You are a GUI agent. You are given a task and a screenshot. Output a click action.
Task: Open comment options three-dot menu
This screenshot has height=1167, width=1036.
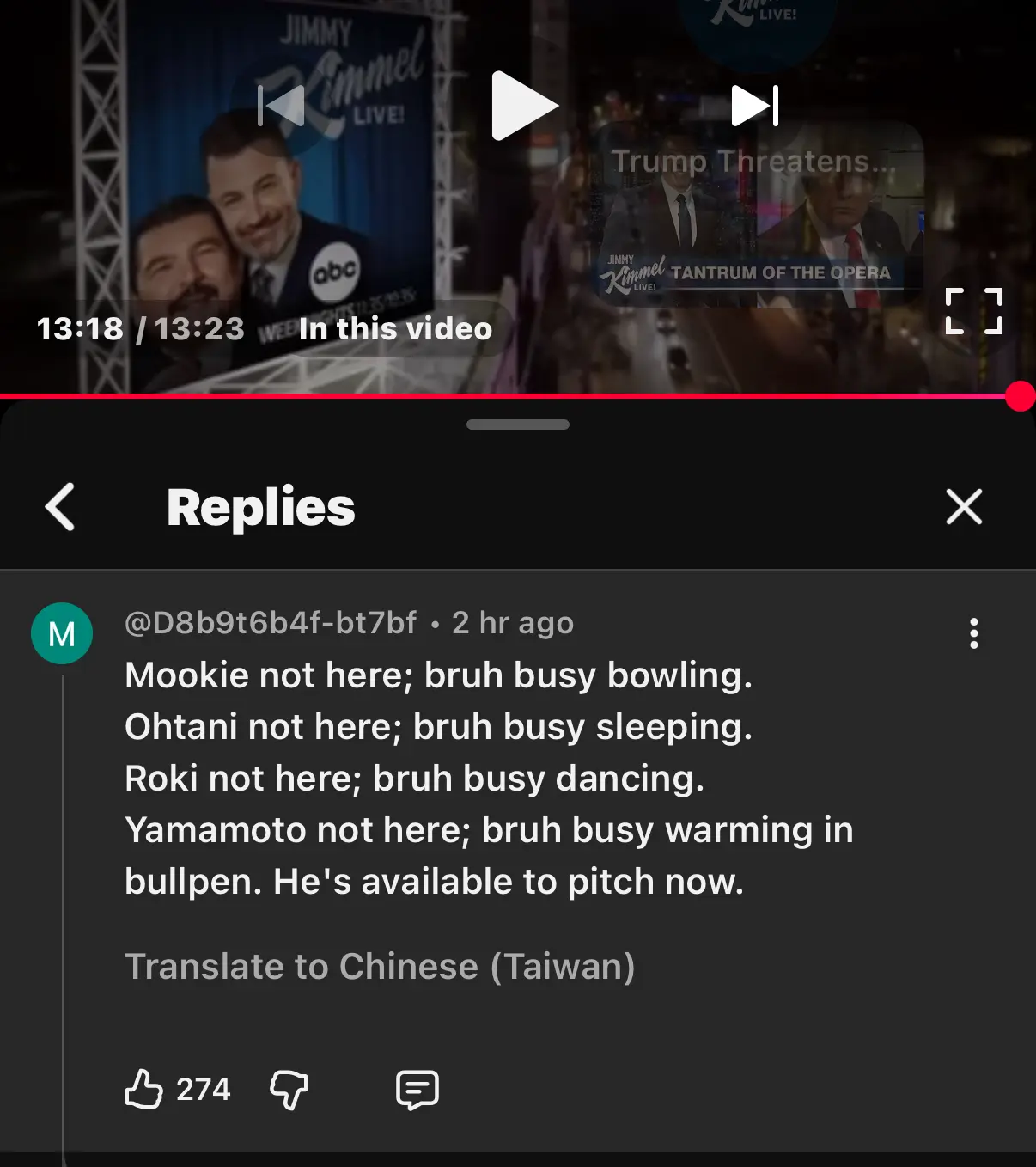[974, 633]
